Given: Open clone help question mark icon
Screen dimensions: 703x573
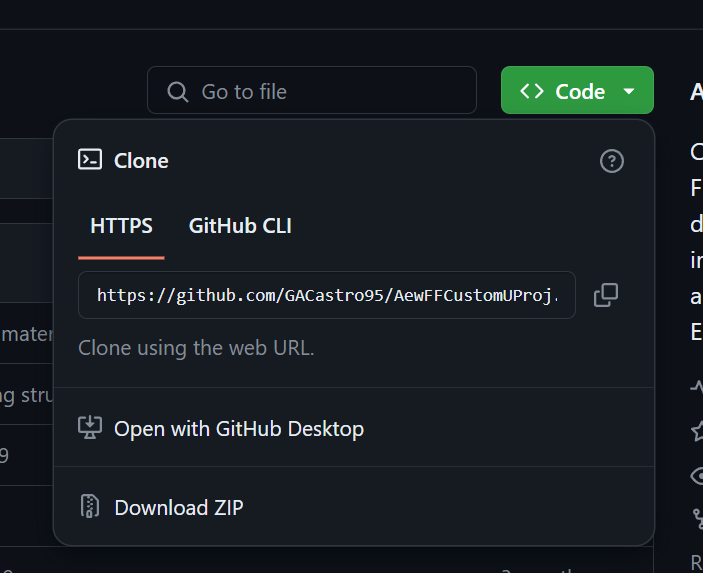Looking at the screenshot, I should pos(612,161).
